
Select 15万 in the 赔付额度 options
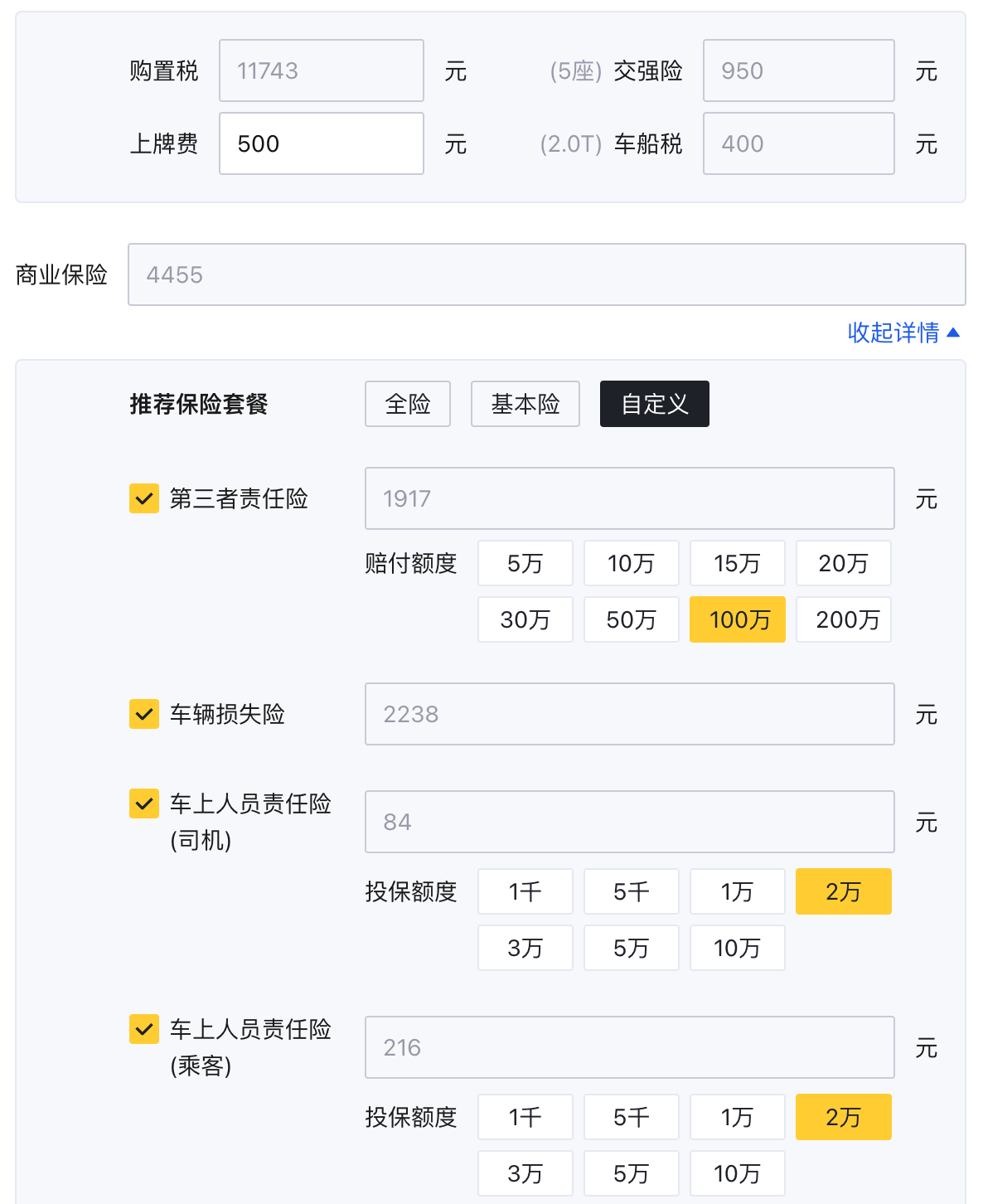tap(738, 563)
